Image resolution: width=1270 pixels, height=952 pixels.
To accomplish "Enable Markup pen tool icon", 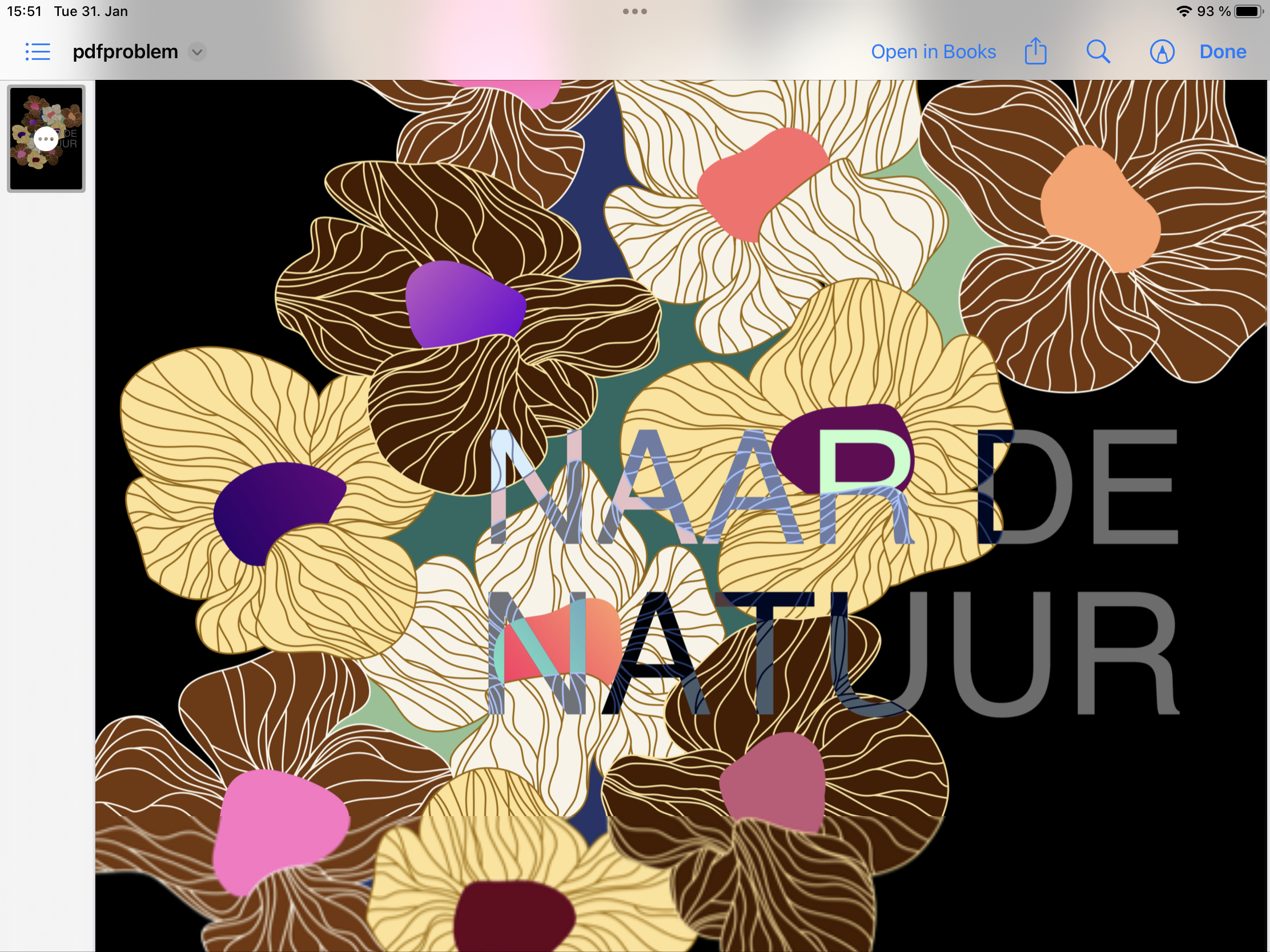I will (x=1162, y=51).
